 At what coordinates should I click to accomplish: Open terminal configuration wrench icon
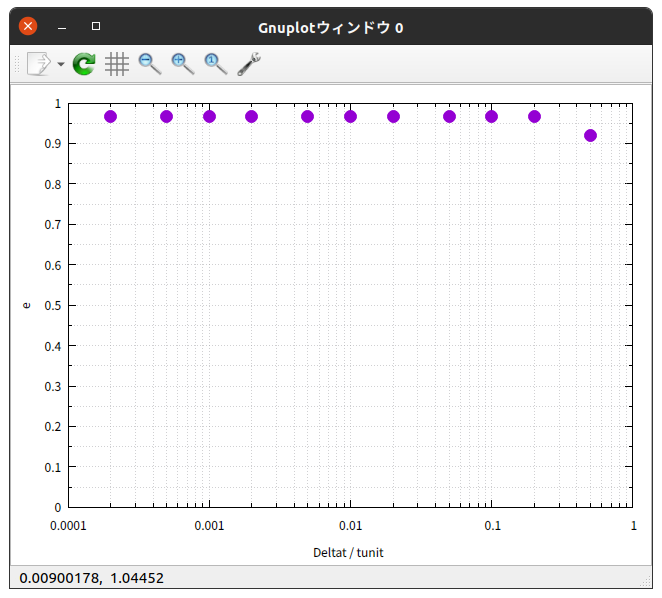tap(249, 64)
